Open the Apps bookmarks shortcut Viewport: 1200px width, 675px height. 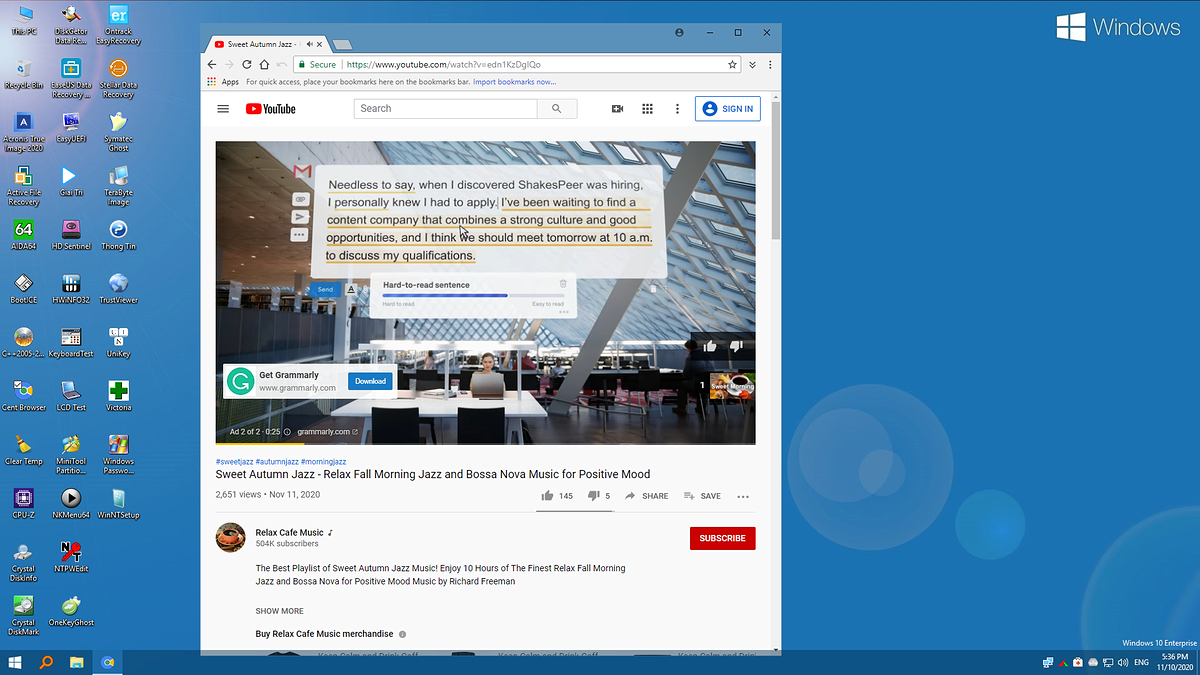tap(223, 82)
